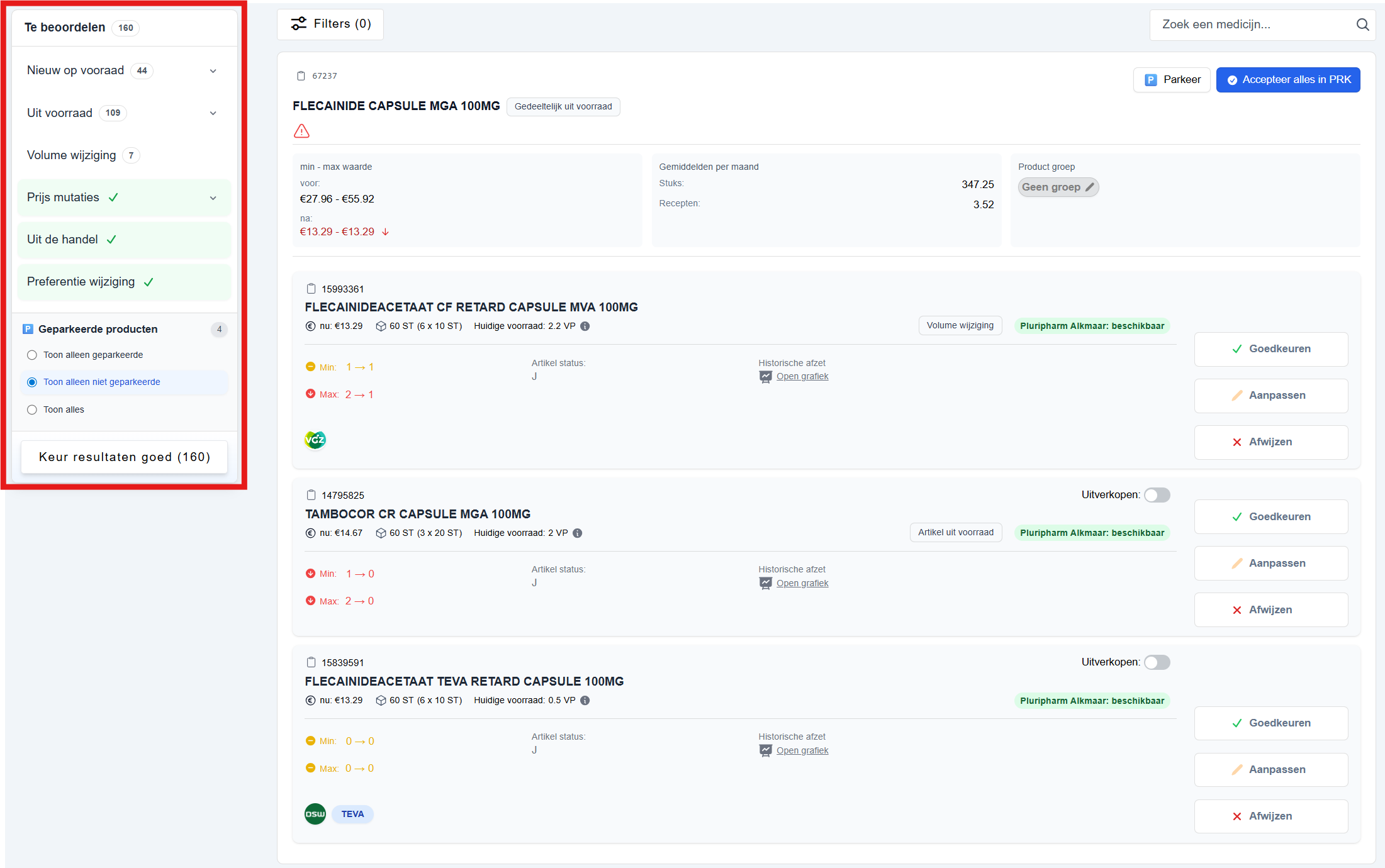Click the chart icon for FLECAINIDEACETAAT CF afzet
Image resolution: width=1385 pixels, height=868 pixels.
[x=765, y=376]
